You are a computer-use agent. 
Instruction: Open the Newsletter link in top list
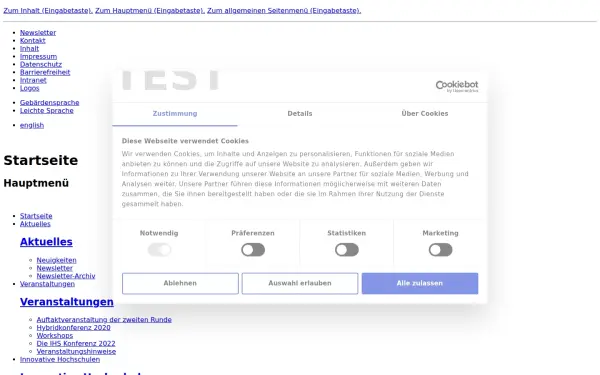(x=38, y=33)
